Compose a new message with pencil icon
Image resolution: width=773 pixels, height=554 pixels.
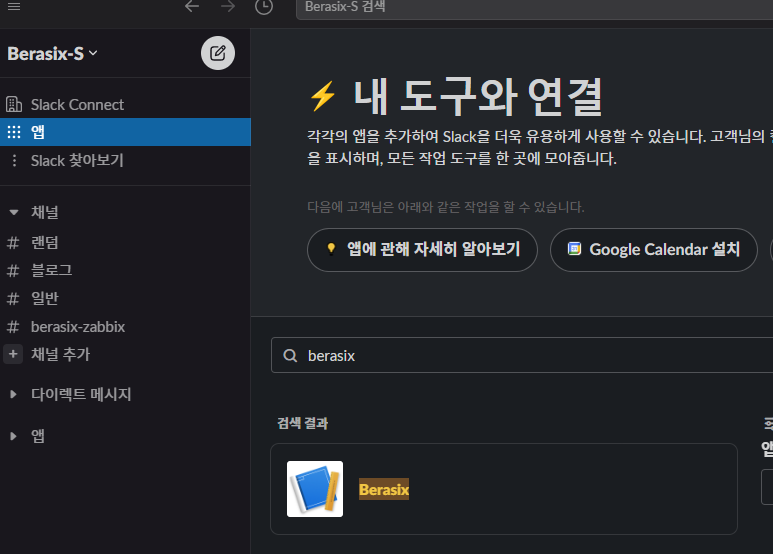tap(218, 53)
